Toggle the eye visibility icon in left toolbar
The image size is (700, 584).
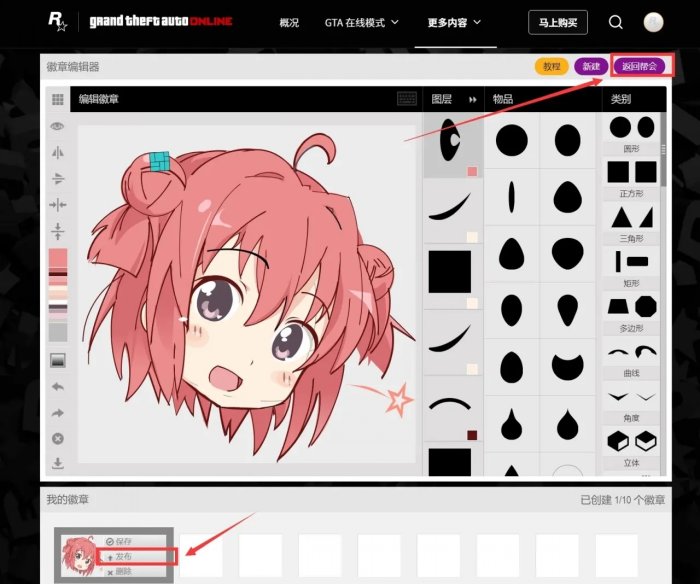pos(57,126)
